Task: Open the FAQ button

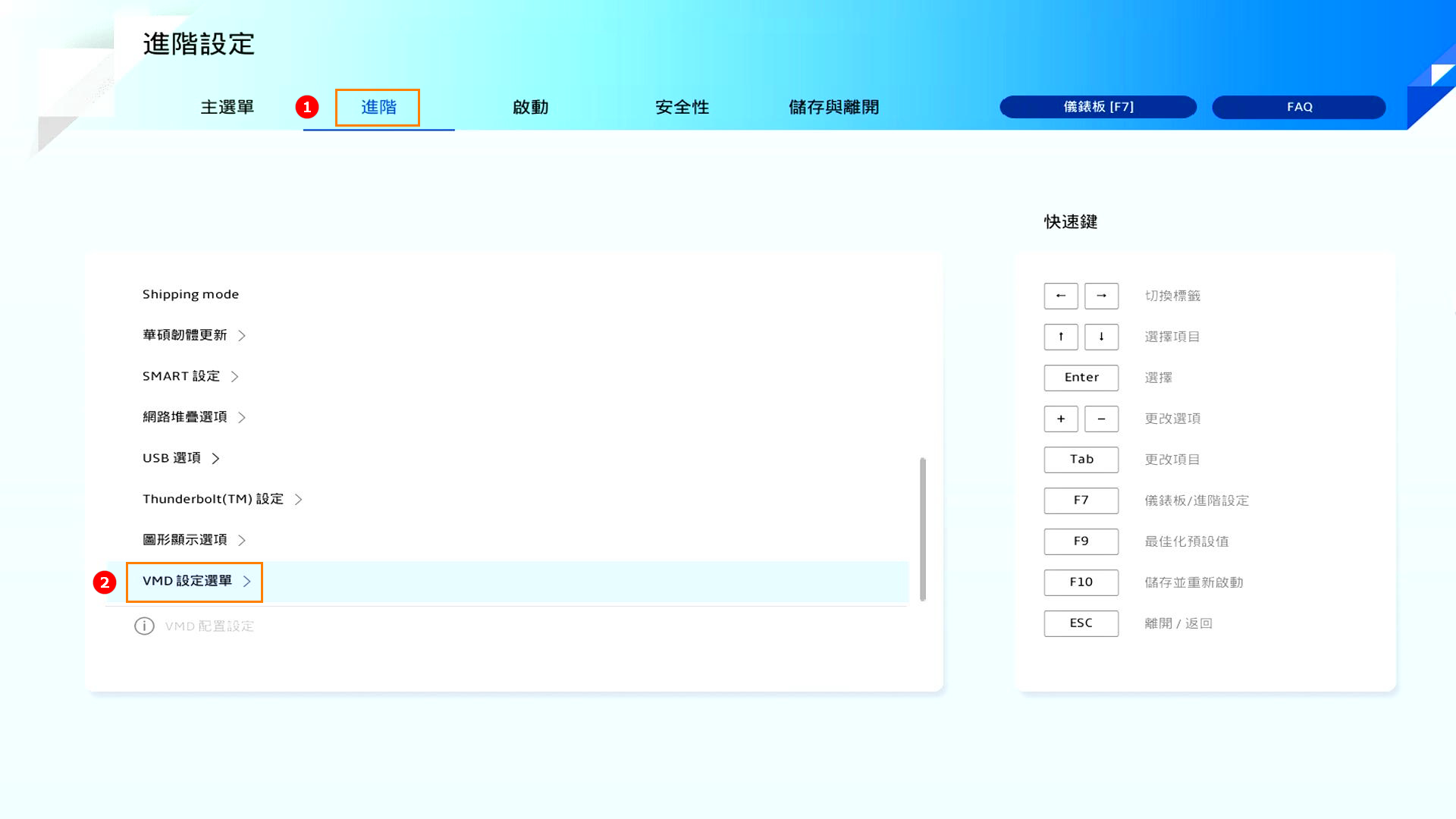Action: (1298, 107)
